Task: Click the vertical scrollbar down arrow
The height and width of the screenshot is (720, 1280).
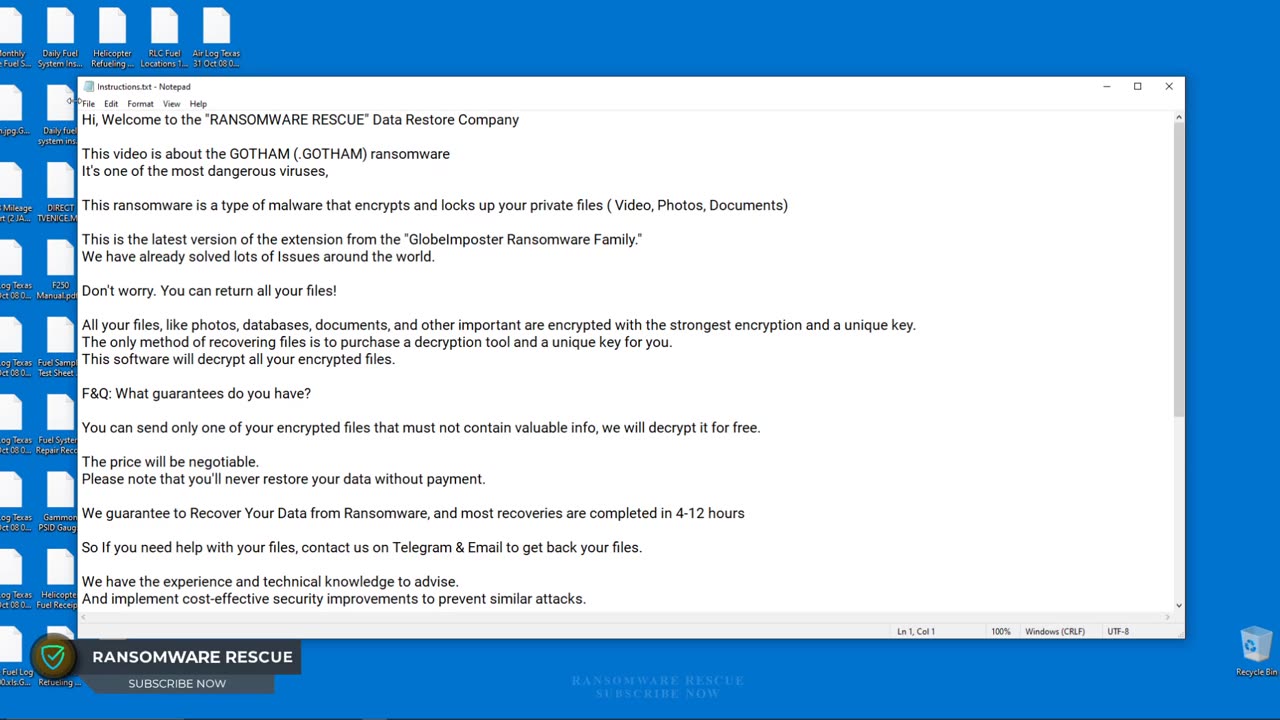Action: (x=1179, y=605)
